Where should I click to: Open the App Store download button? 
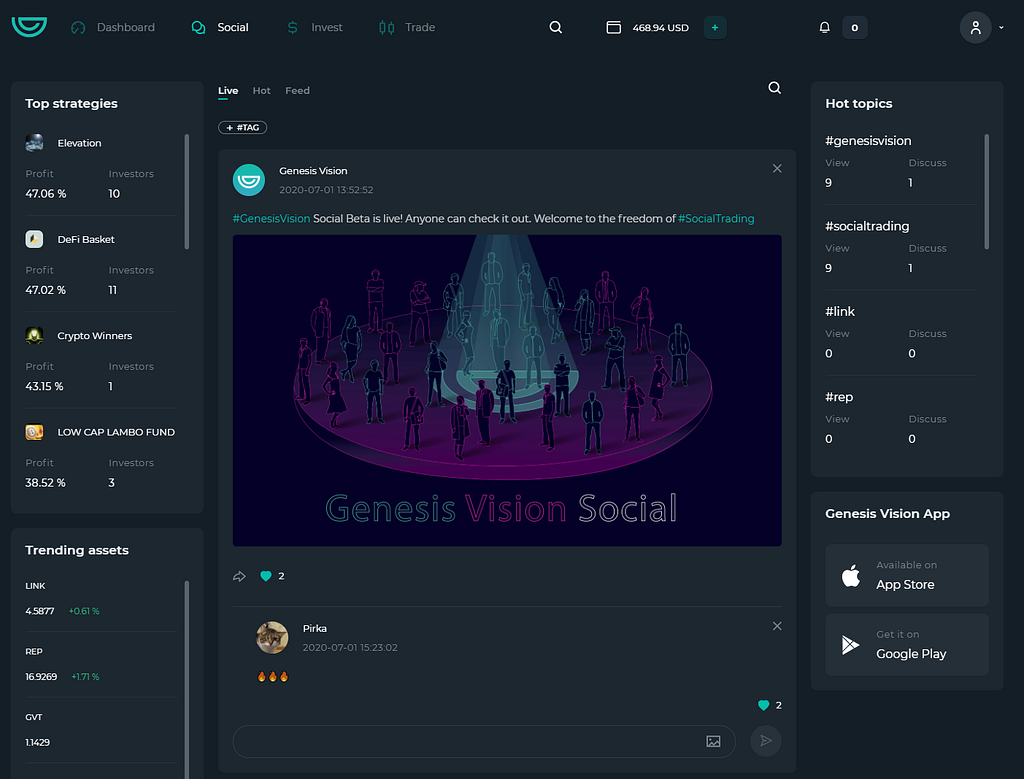coord(906,575)
